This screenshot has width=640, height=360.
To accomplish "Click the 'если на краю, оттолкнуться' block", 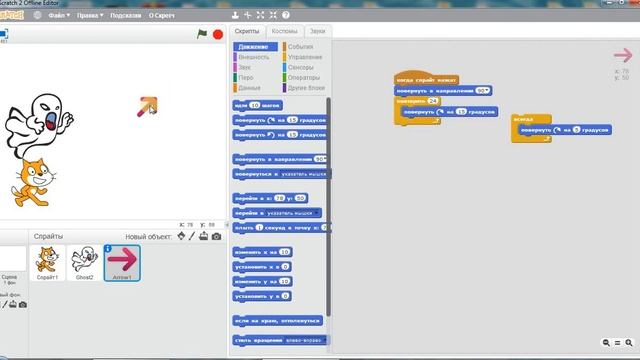I will 278,321.
